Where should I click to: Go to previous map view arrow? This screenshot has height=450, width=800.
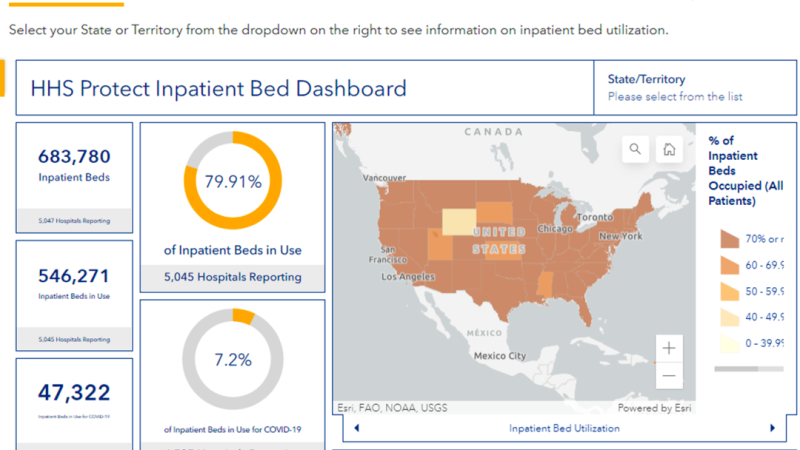coord(357,428)
